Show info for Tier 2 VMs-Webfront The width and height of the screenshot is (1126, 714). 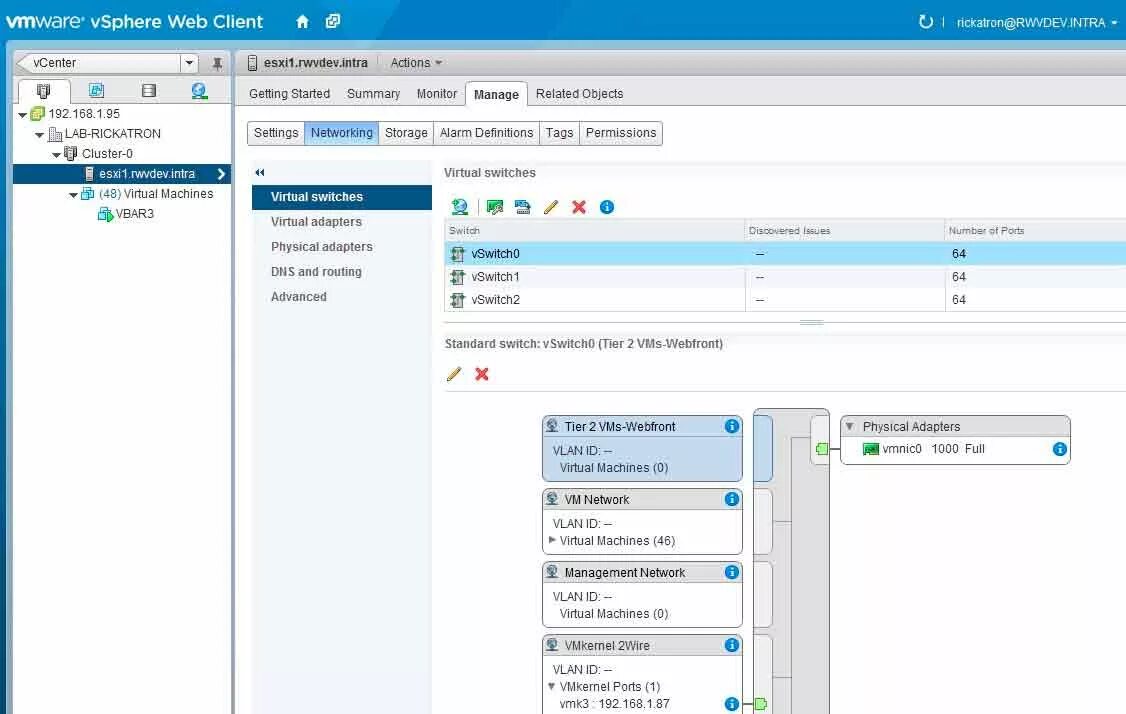pyautogui.click(x=732, y=426)
